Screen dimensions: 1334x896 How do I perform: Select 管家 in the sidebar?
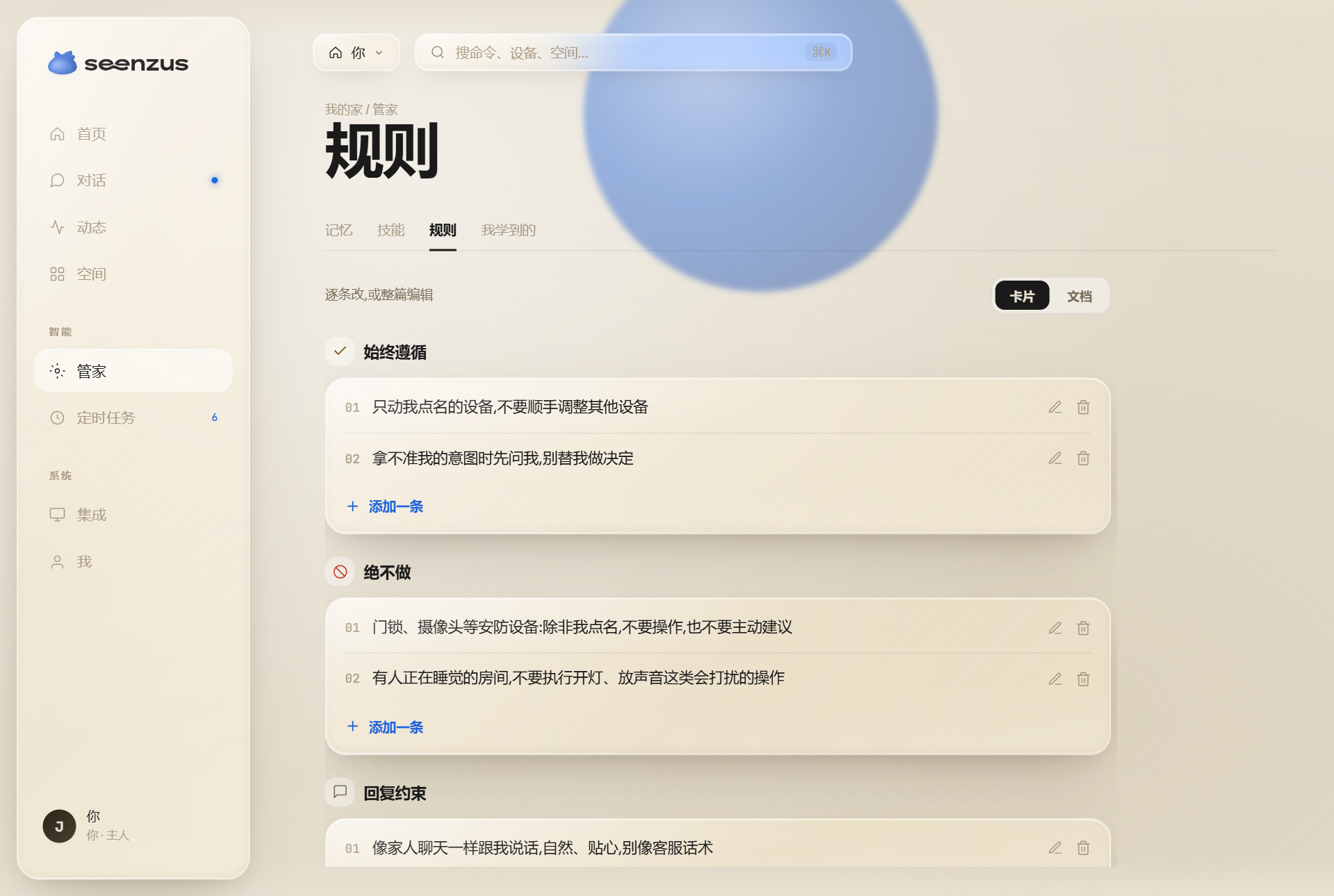[133, 371]
